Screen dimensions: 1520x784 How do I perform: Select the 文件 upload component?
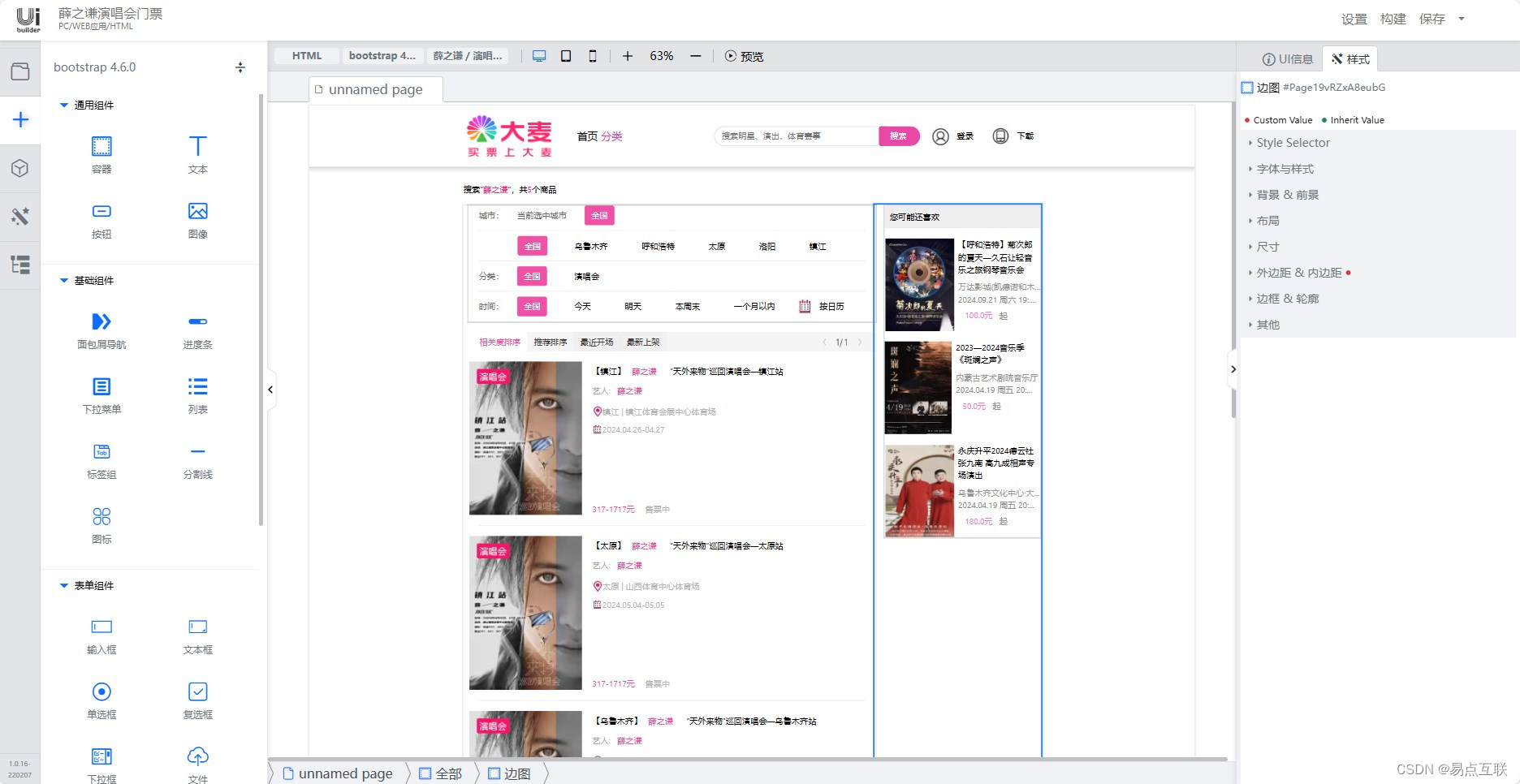[197, 765]
